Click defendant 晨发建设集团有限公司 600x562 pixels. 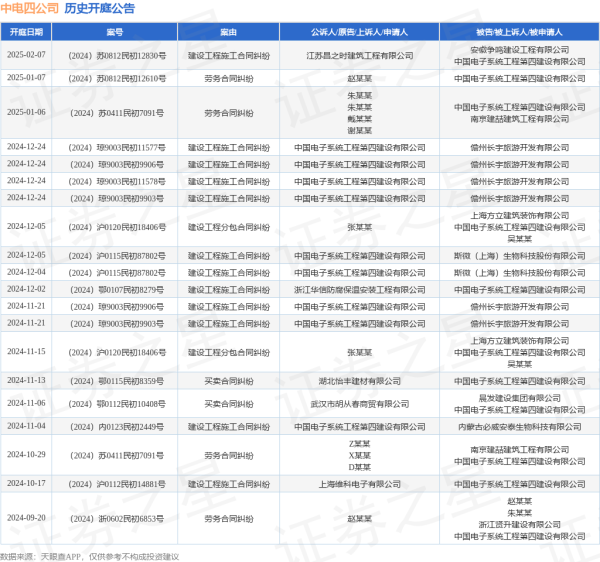click(x=520, y=398)
